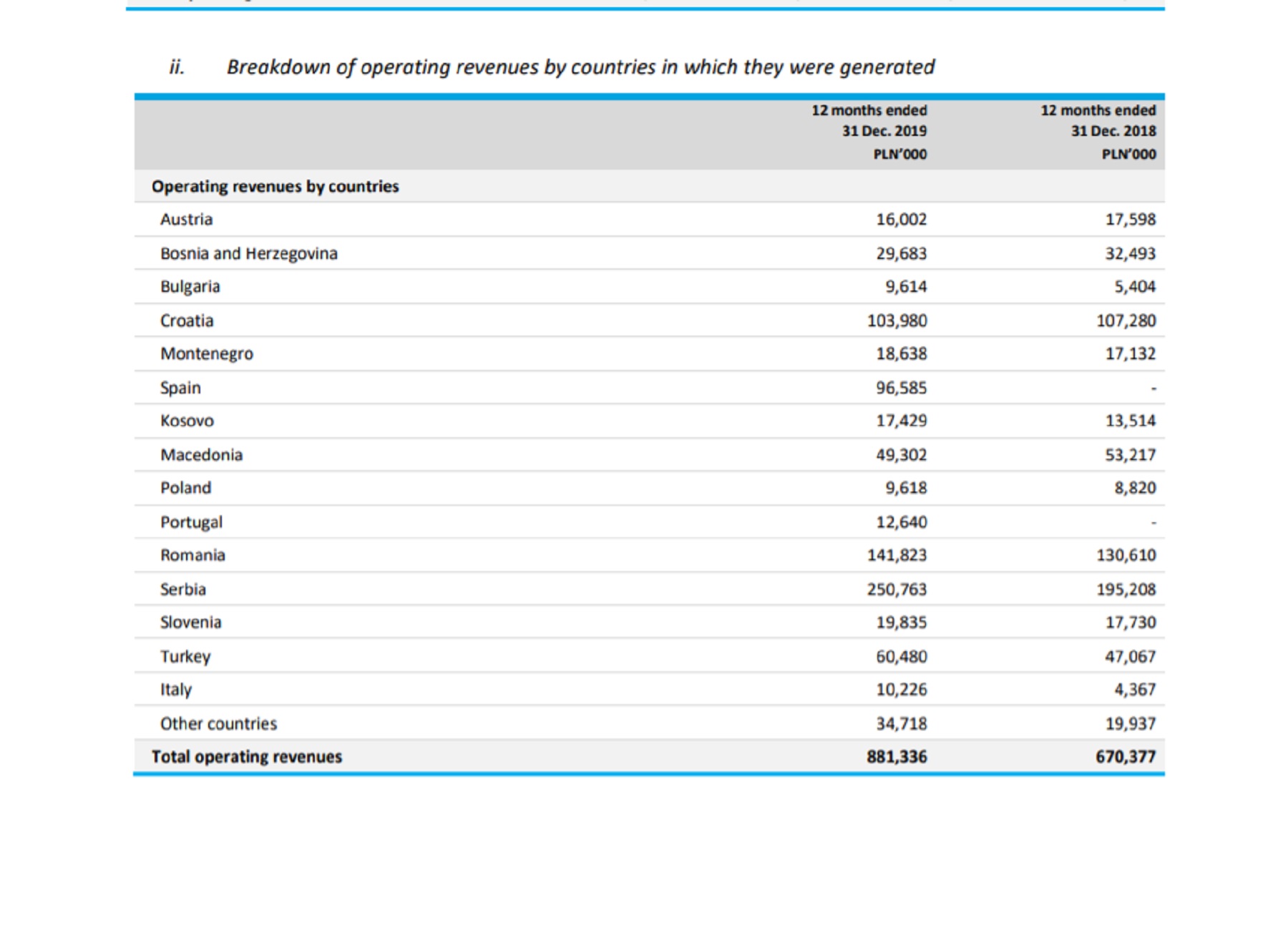Select the 2019 total operating revenues 881,336
Screen dimensions: 1288x948
tap(897, 757)
